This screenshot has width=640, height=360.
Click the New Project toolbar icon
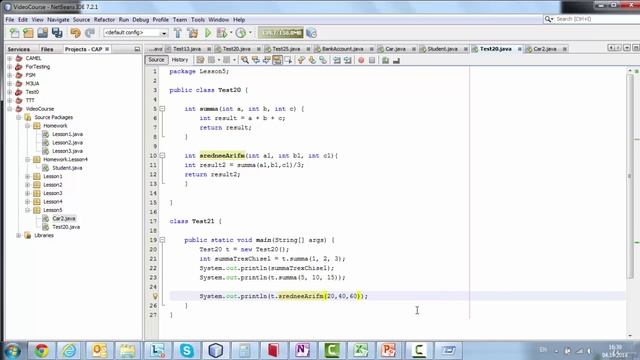pyautogui.click(x=28, y=33)
